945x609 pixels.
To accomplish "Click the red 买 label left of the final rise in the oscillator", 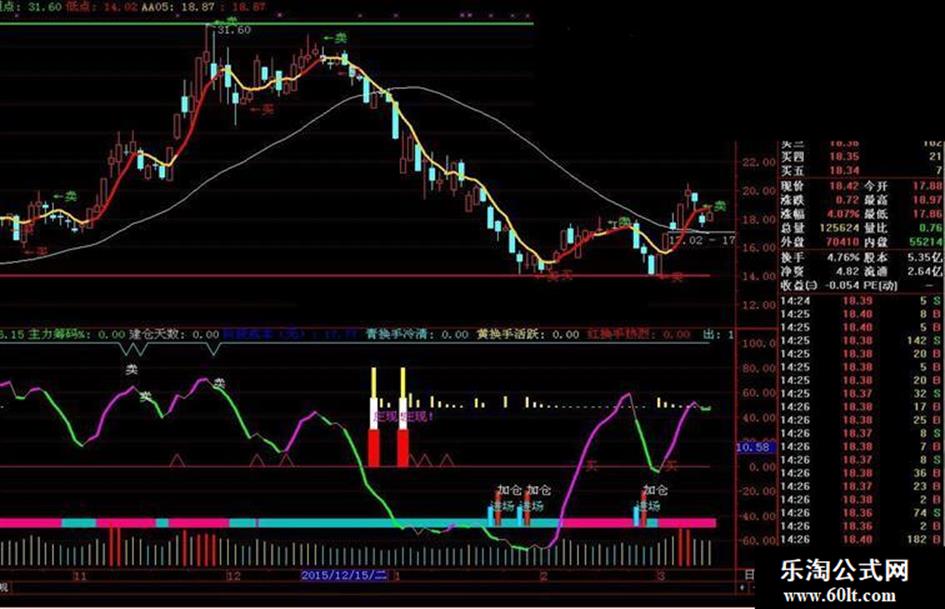I will coord(671,465).
